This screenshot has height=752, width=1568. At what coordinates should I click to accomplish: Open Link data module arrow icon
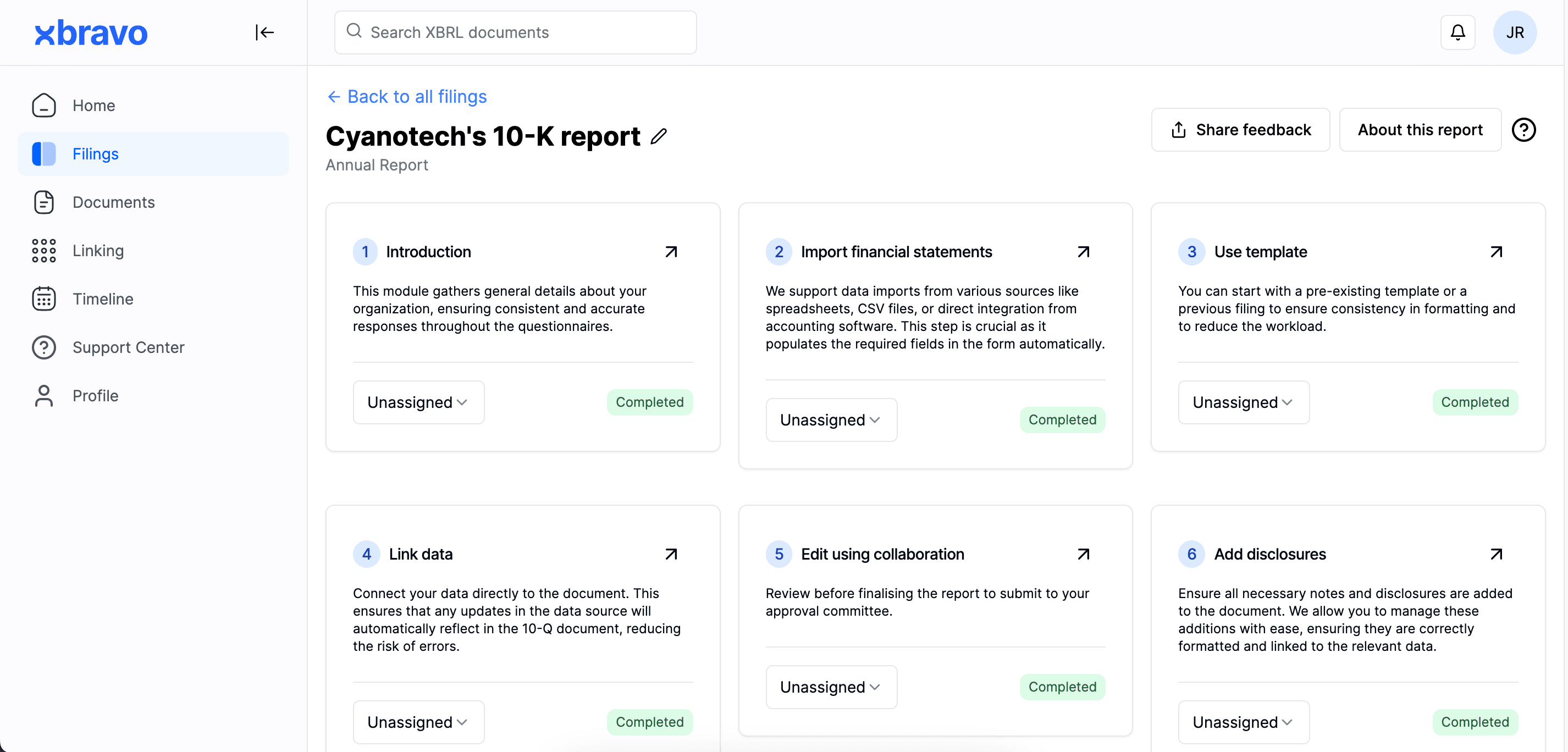(x=671, y=554)
